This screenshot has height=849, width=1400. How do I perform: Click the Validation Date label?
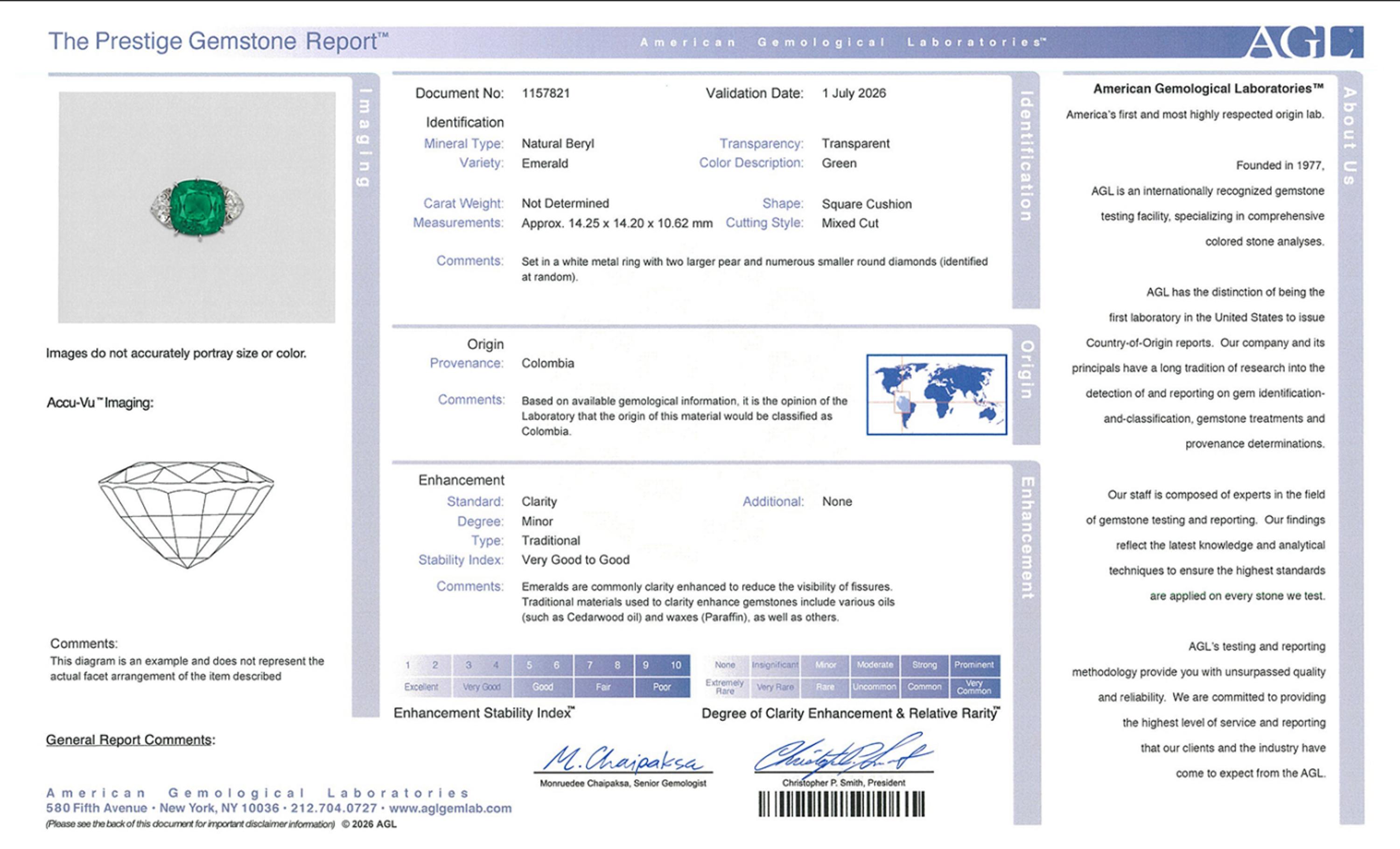pos(755,93)
